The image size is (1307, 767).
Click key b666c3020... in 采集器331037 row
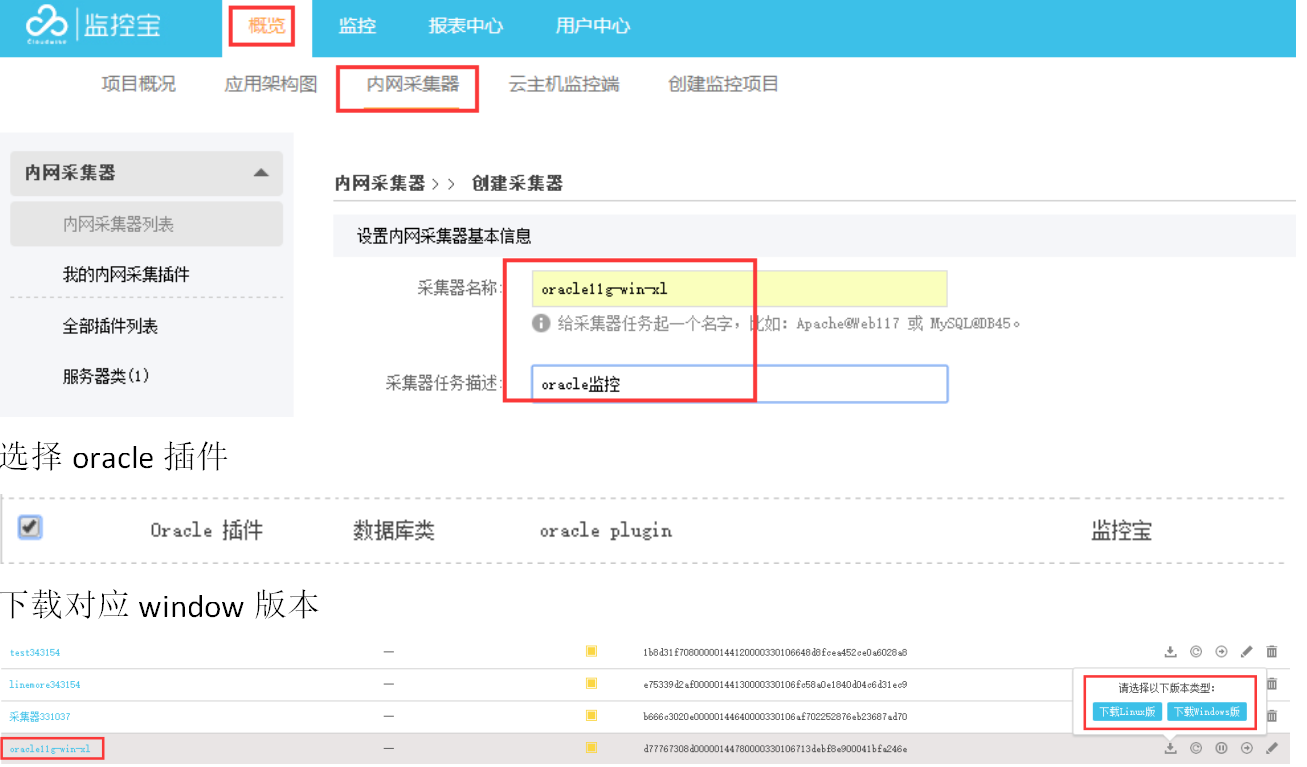pos(775,716)
